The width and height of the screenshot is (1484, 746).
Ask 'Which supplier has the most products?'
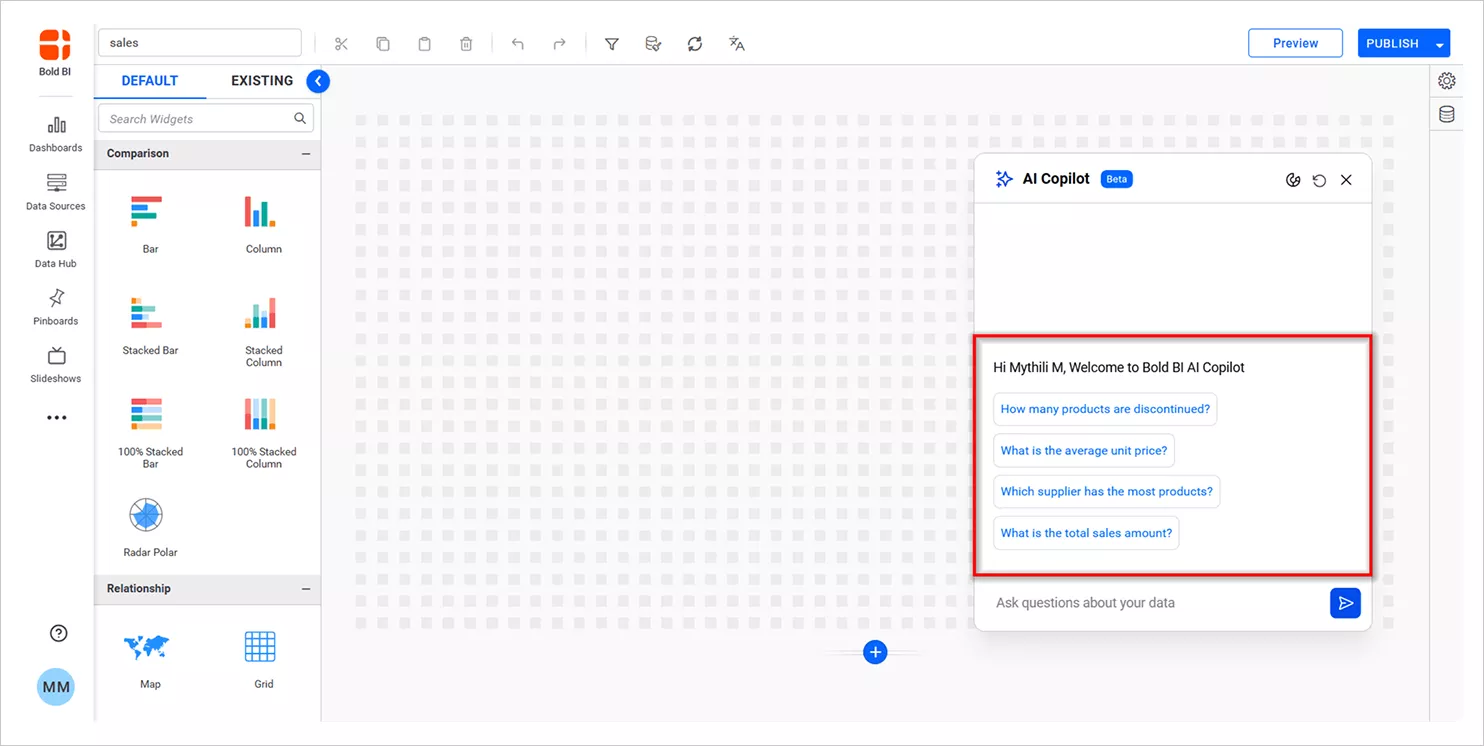1106,492
